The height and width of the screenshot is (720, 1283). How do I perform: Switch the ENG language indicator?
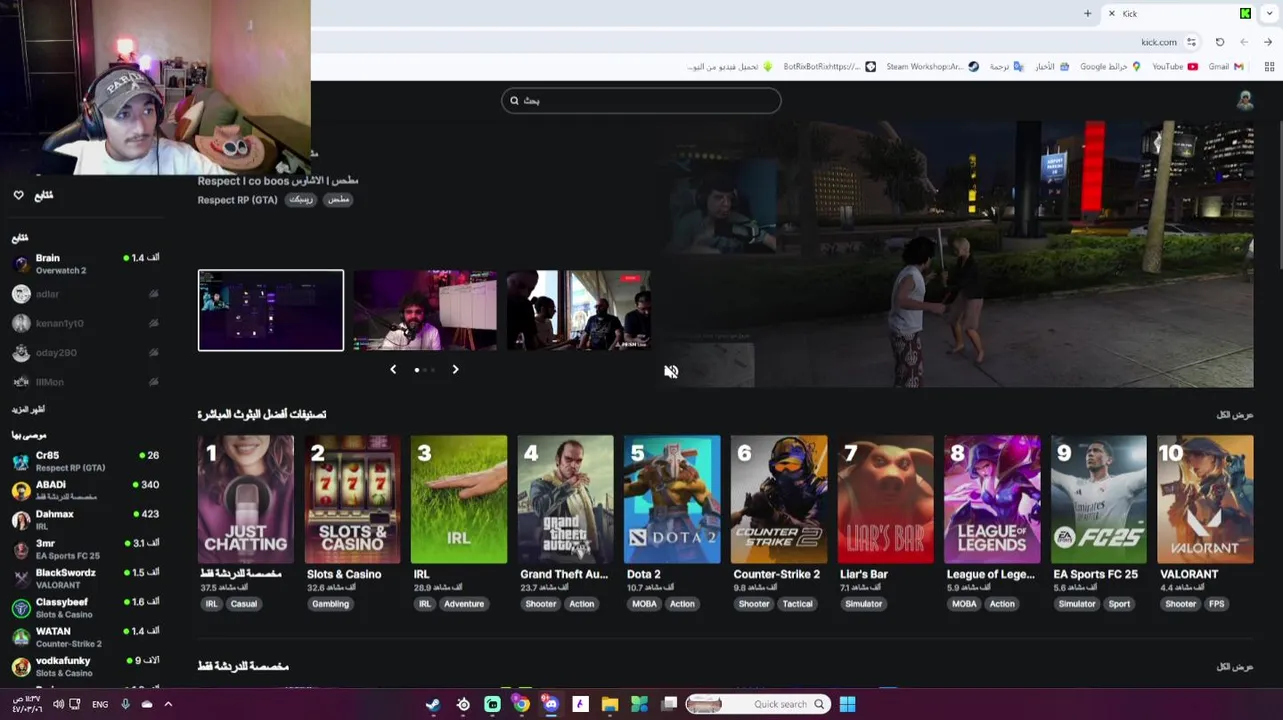100,704
